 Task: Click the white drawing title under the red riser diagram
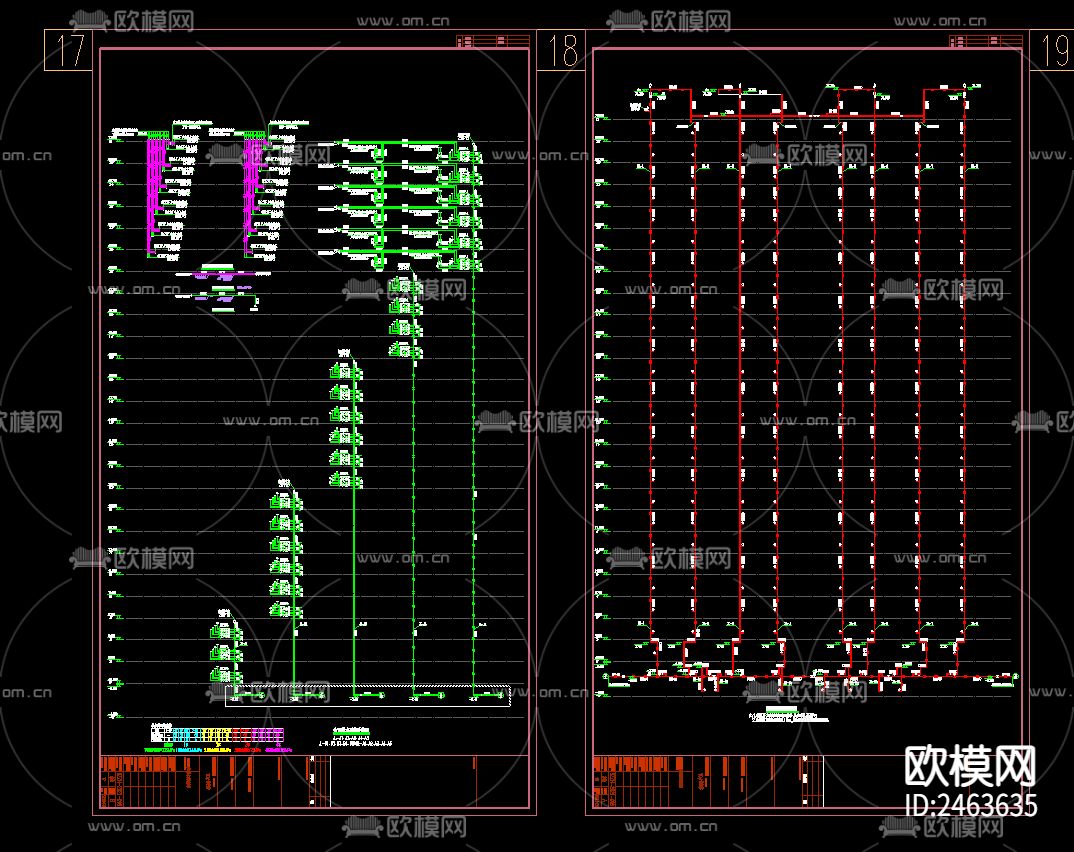click(788, 714)
